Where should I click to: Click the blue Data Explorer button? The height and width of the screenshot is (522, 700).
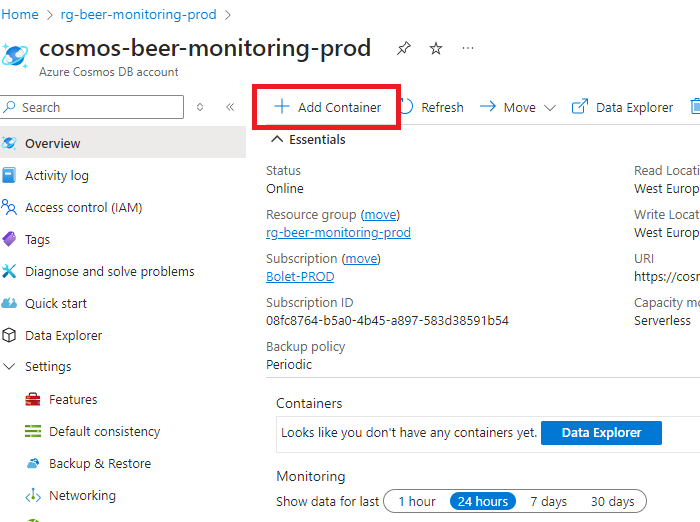[601, 433]
